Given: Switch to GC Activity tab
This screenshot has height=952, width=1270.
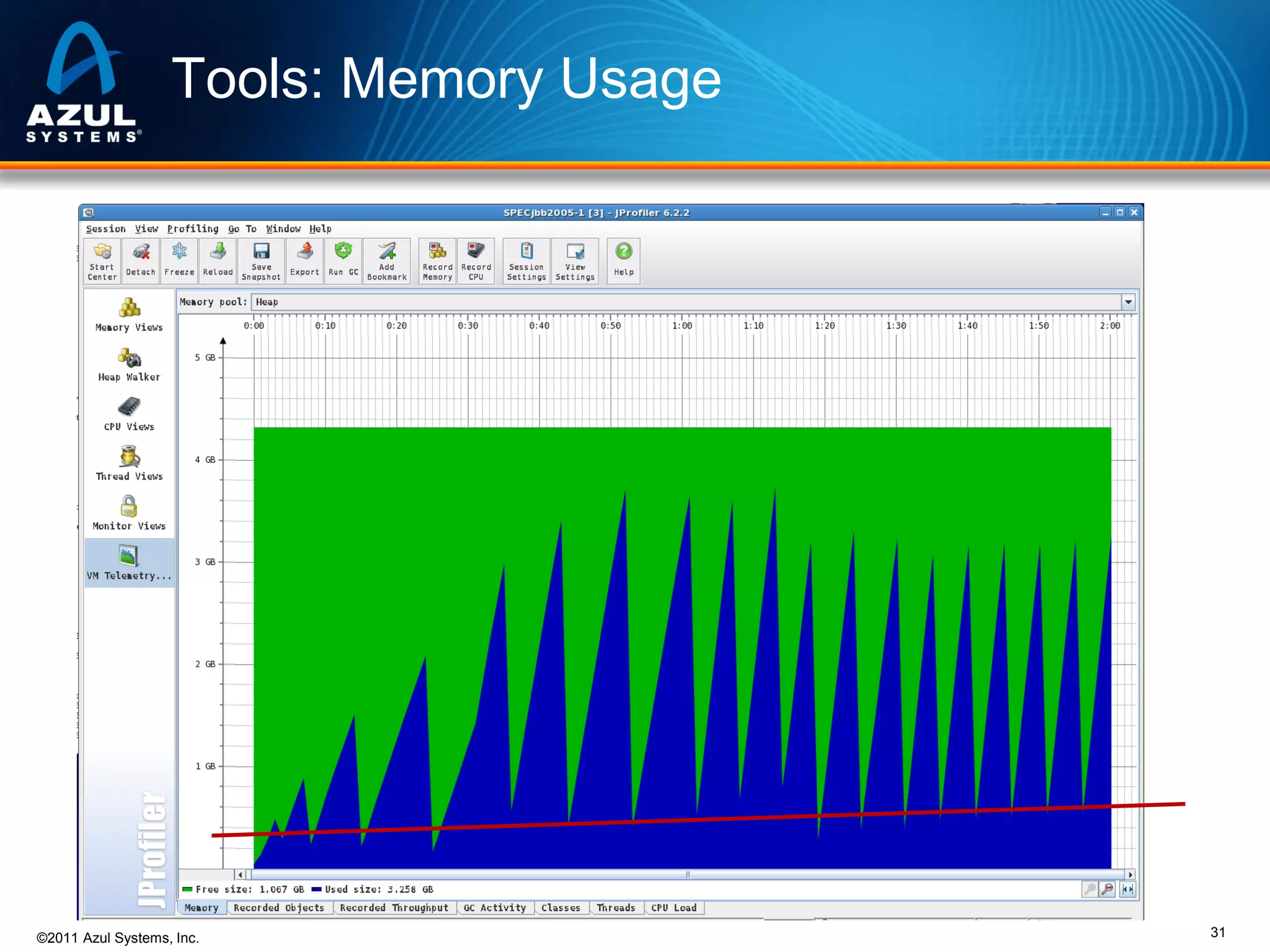Looking at the screenshot, I should [x=495, y=907].
